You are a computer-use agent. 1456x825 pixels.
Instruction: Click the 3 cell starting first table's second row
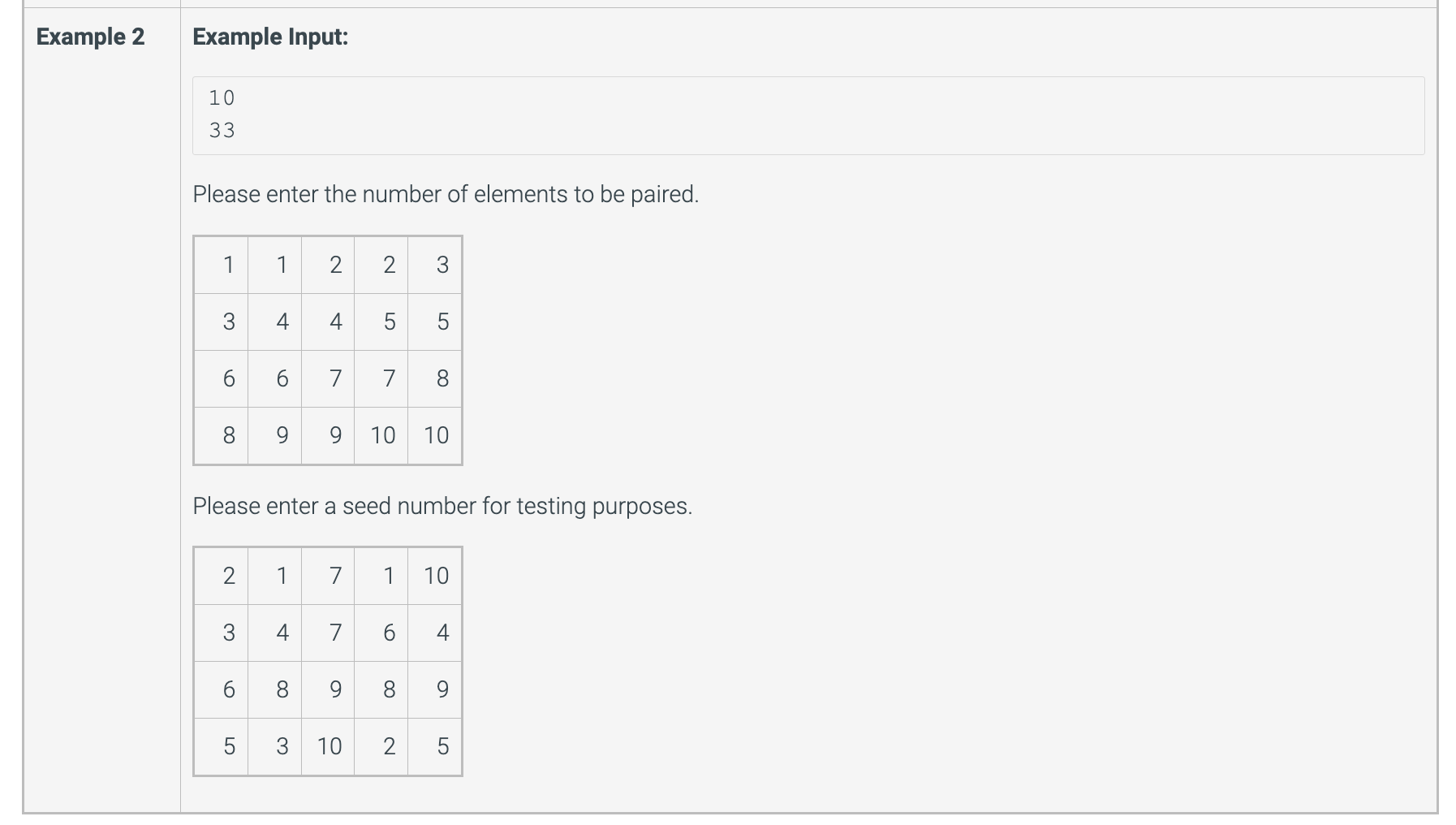coord(222,322)
